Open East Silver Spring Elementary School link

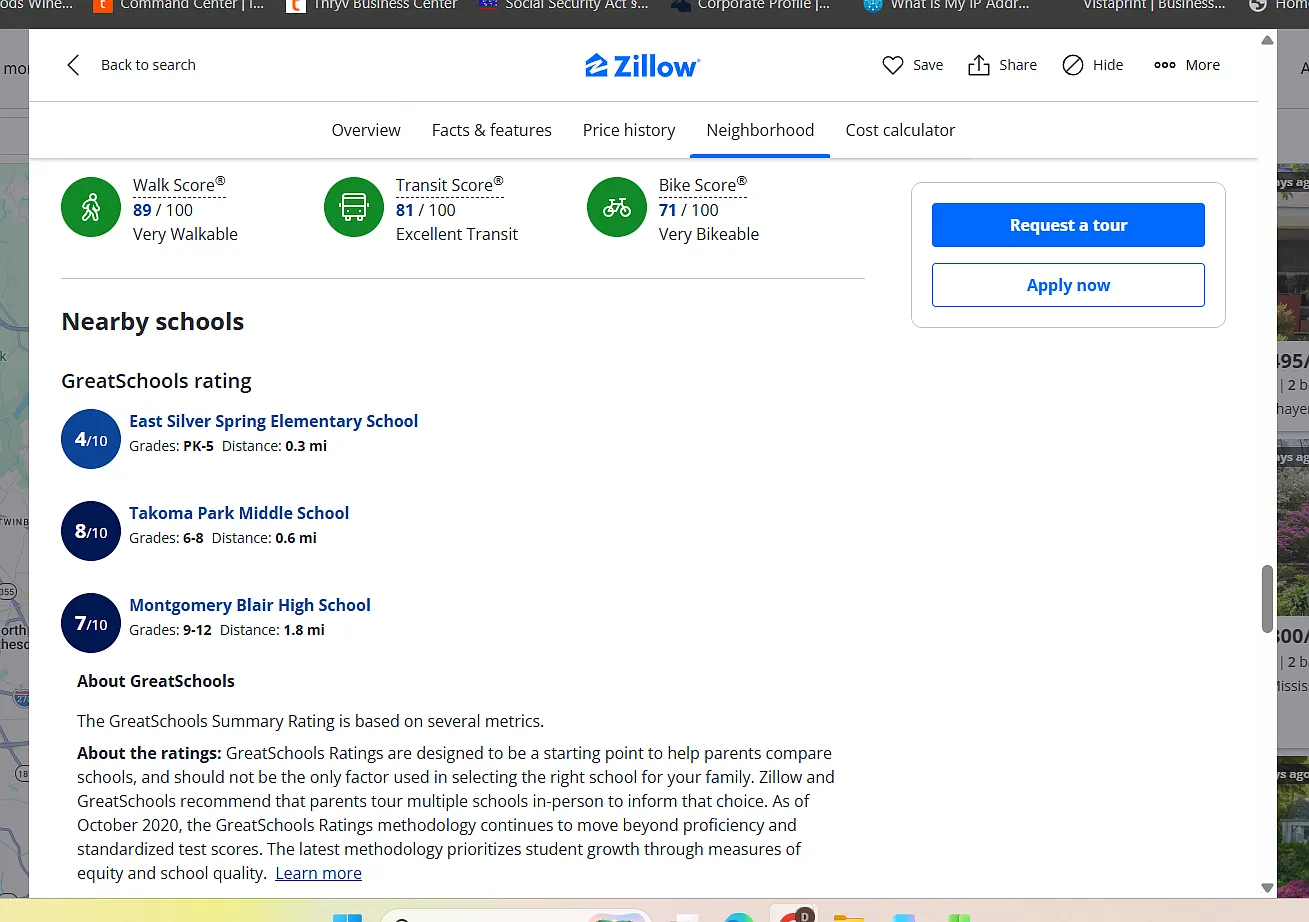coord(274,421)
